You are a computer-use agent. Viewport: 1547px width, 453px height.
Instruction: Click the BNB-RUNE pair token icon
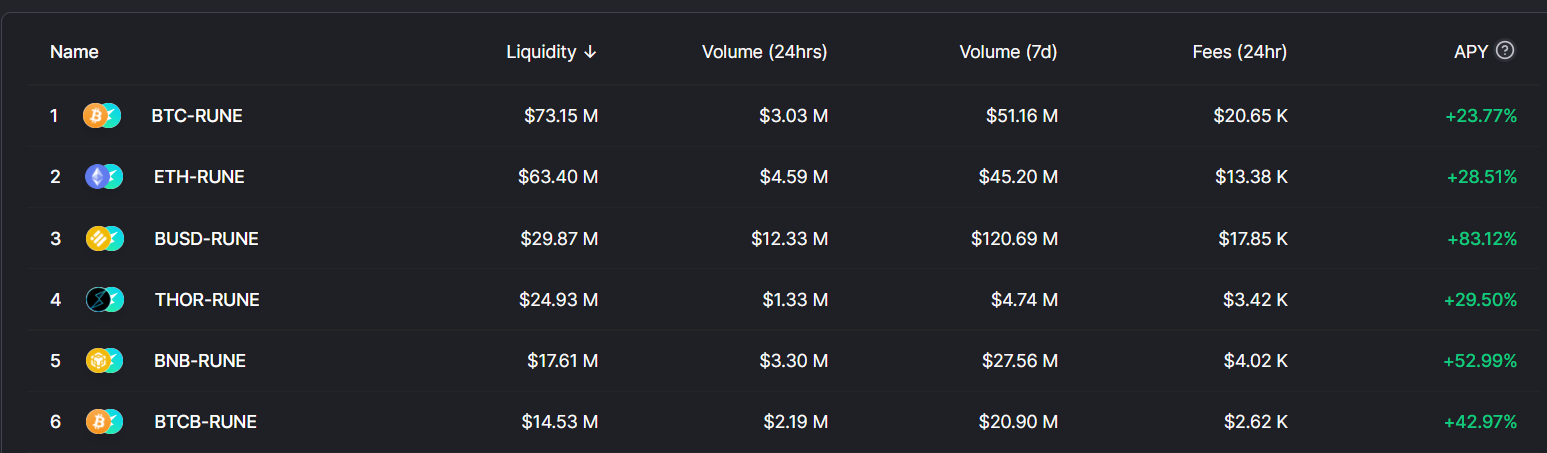104,361
